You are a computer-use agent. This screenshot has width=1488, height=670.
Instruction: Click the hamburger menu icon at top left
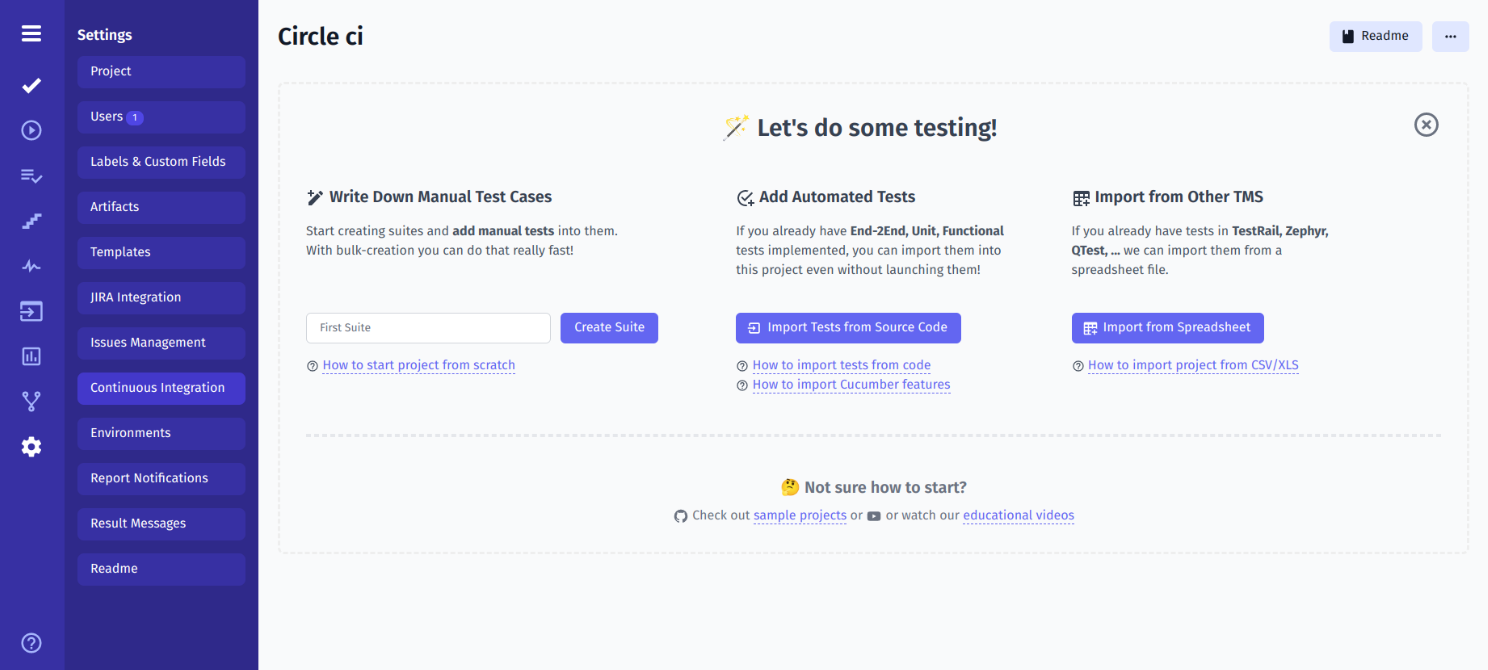[31, 32]
